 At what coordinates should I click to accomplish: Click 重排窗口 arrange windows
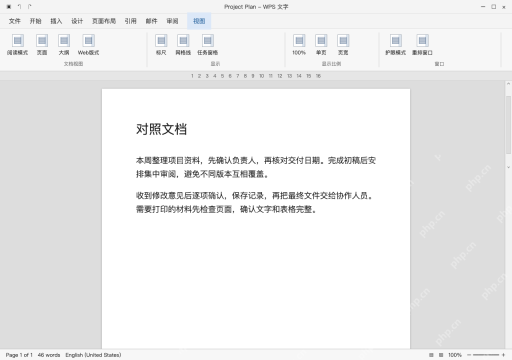tap(422, 45)
